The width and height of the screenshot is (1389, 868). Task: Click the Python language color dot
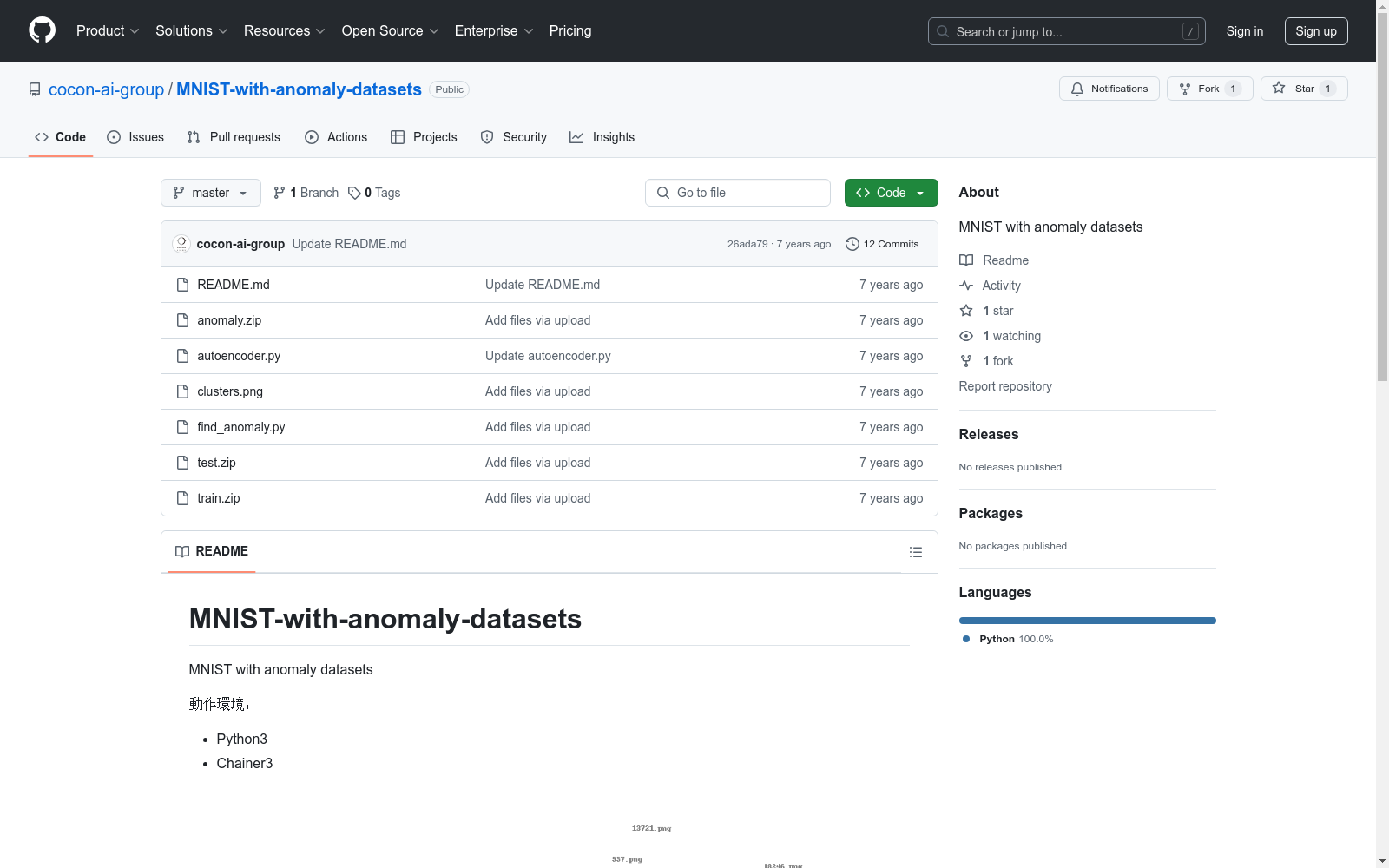(966, 639)
